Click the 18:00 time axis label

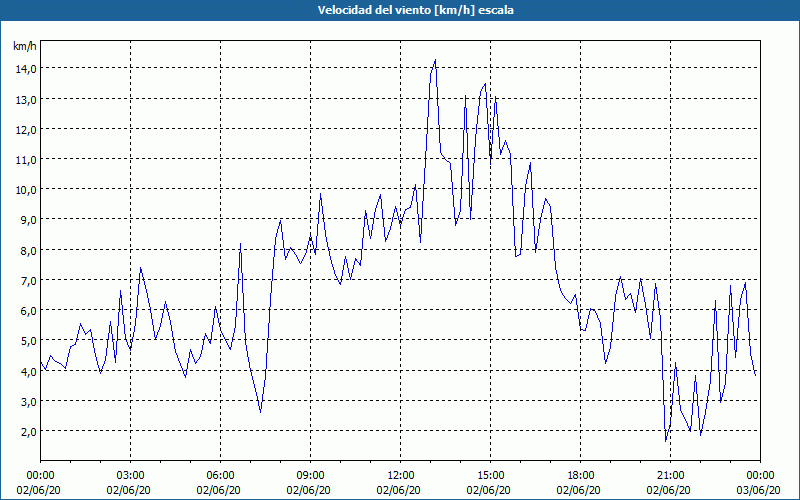580,476
